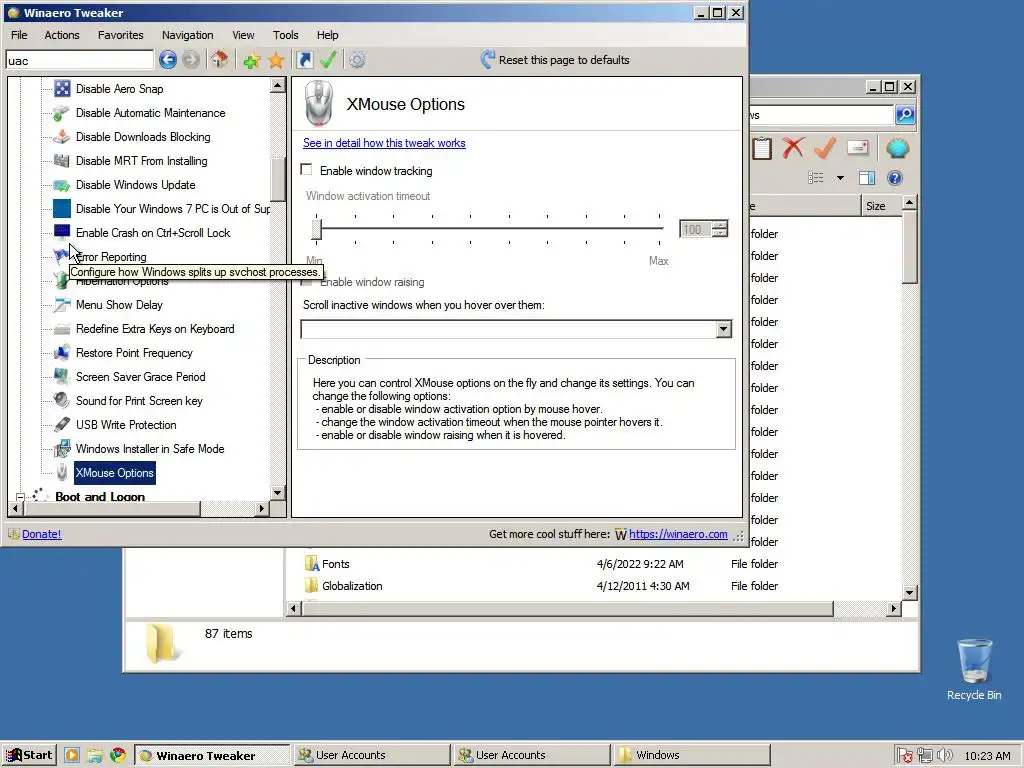Click the Windows Installer in Safe Mode icon
1024x768 pixels.
62,449
